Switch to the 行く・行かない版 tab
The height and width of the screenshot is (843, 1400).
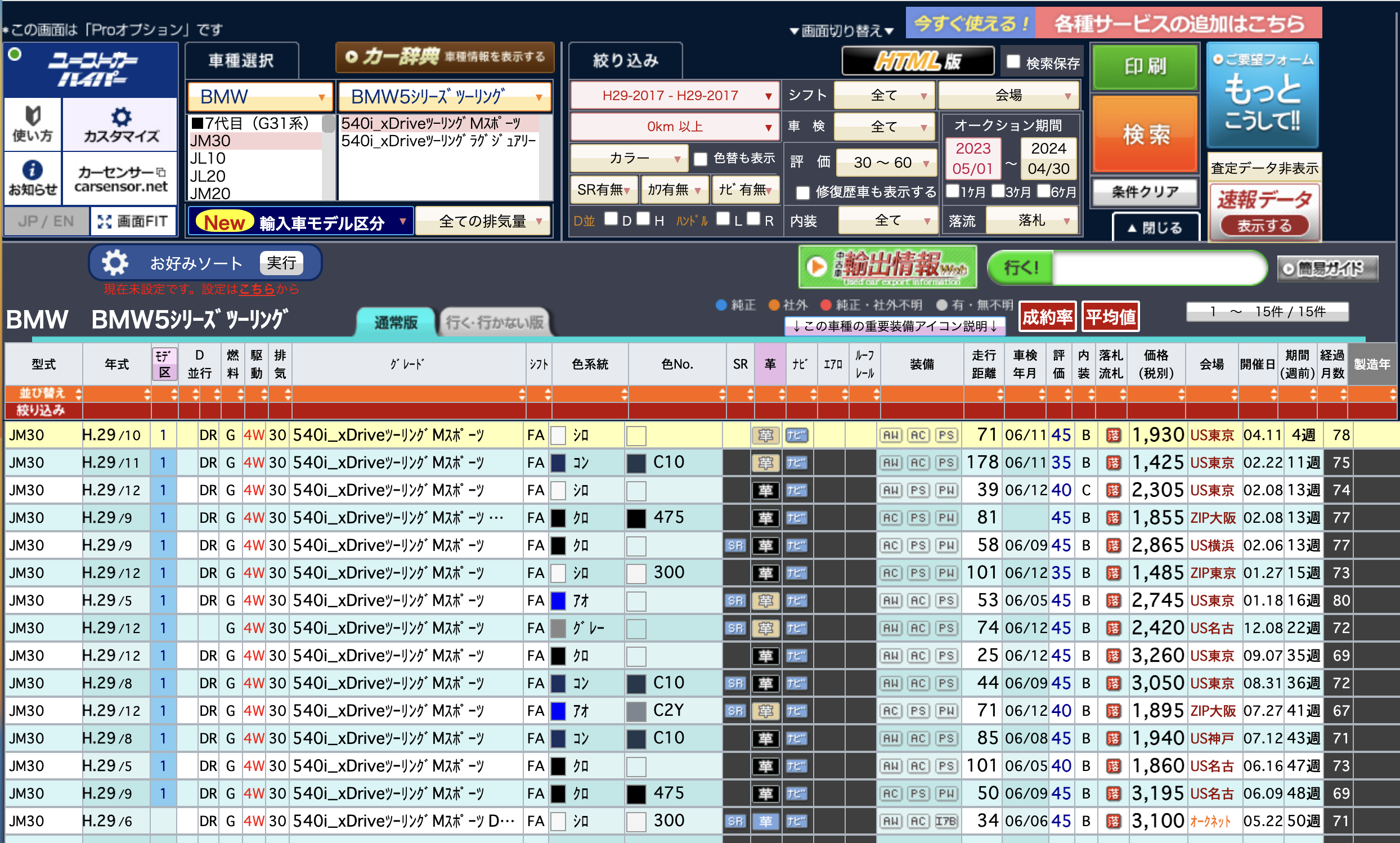pyautogui.click(x=495, y=322)
